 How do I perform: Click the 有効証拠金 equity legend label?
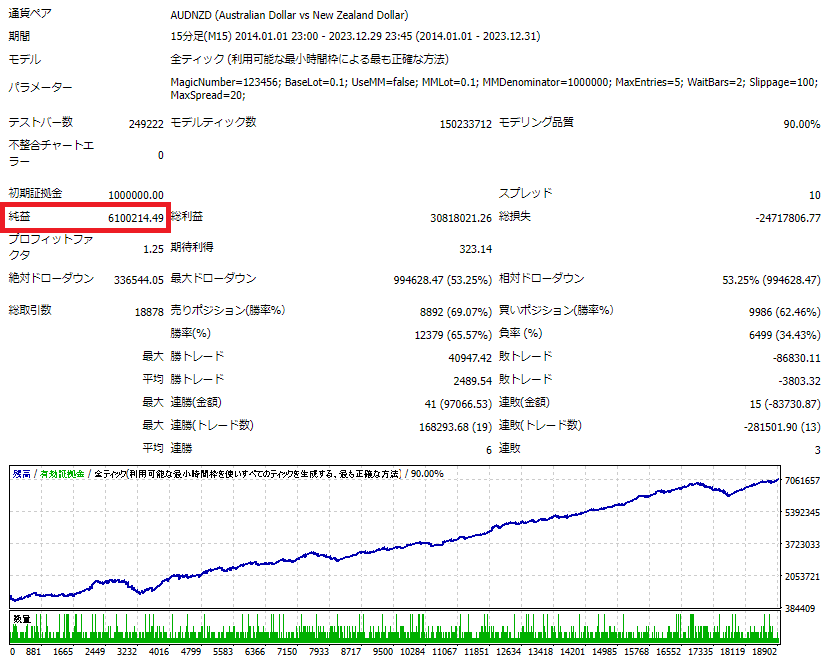[62, 474]
